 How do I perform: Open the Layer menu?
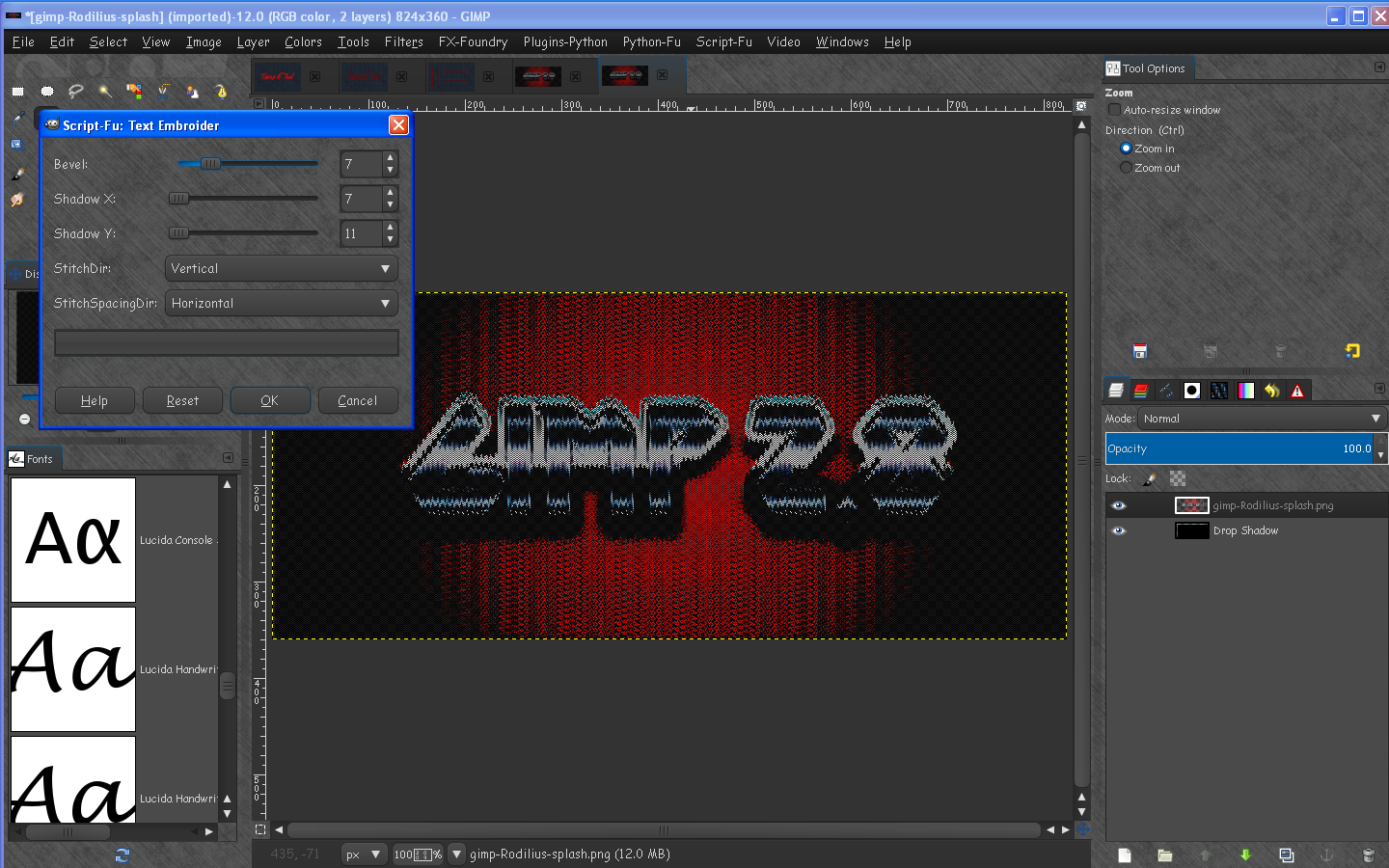pos(253,42)
